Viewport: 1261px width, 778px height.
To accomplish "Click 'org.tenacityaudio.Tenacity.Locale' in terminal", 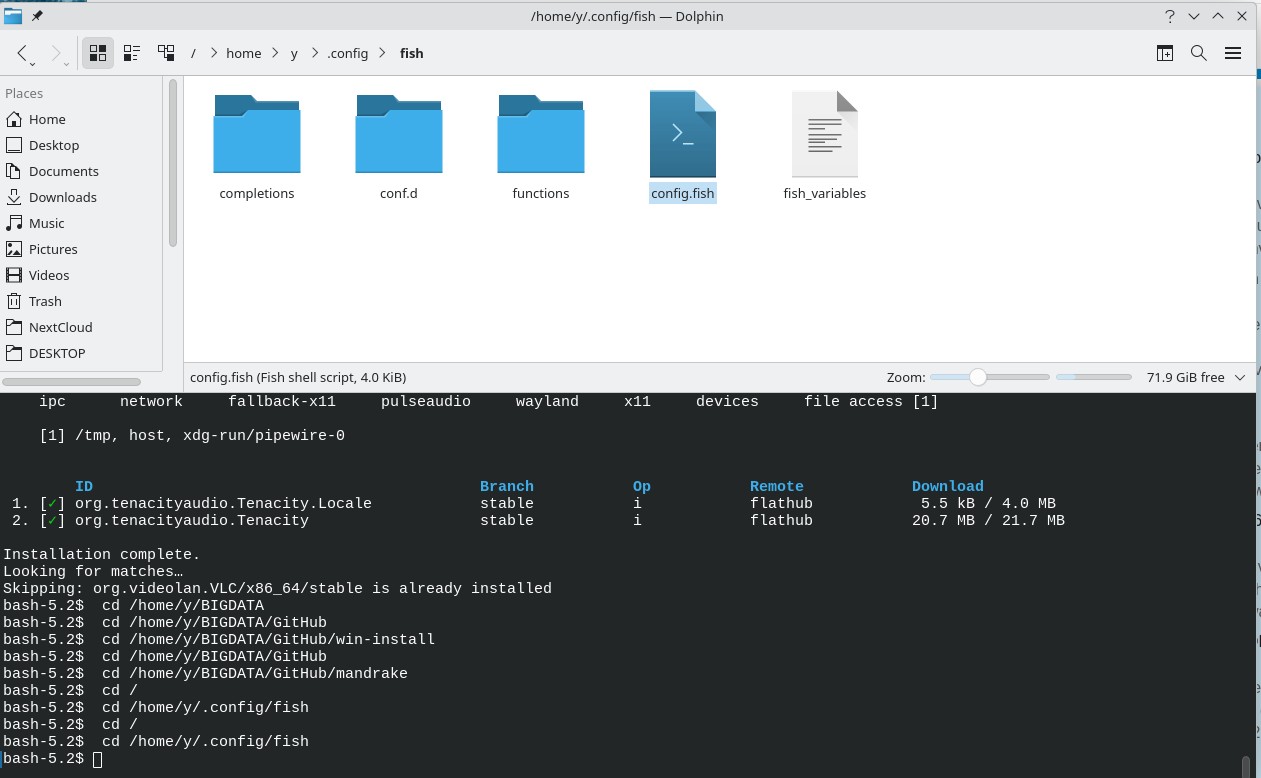I will coord(223,503).
